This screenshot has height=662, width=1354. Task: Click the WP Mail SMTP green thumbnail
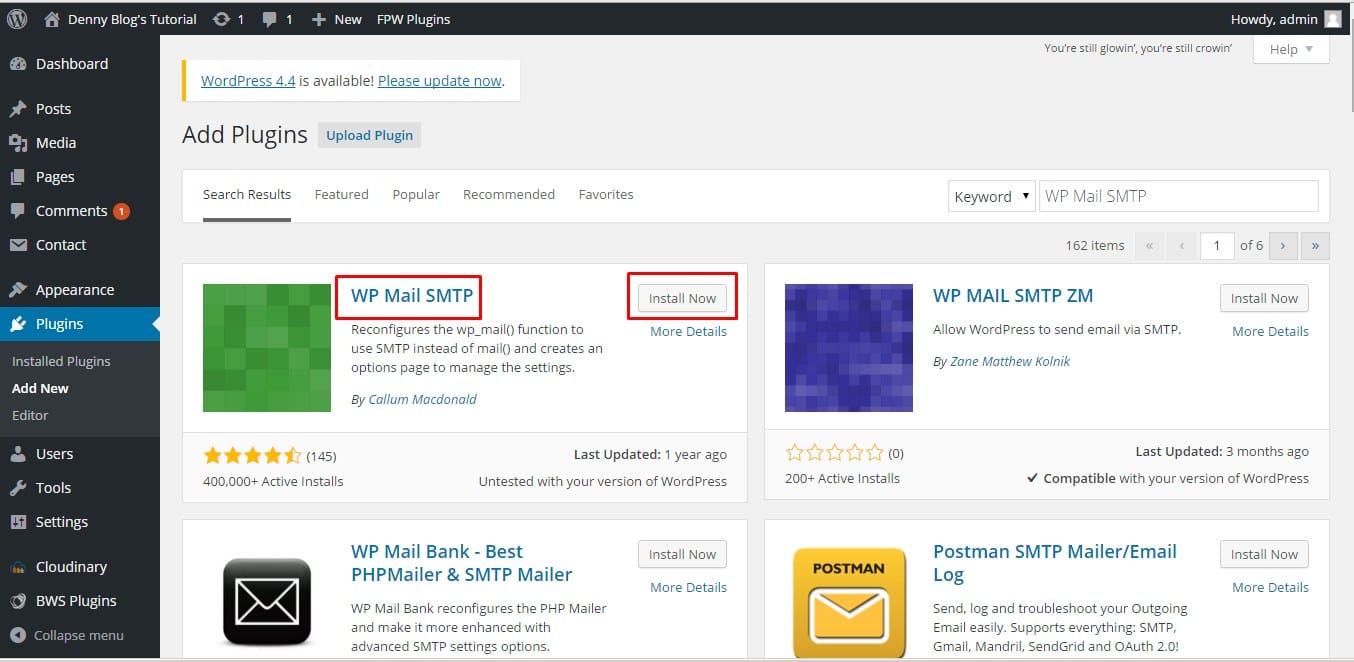point(267,348)
